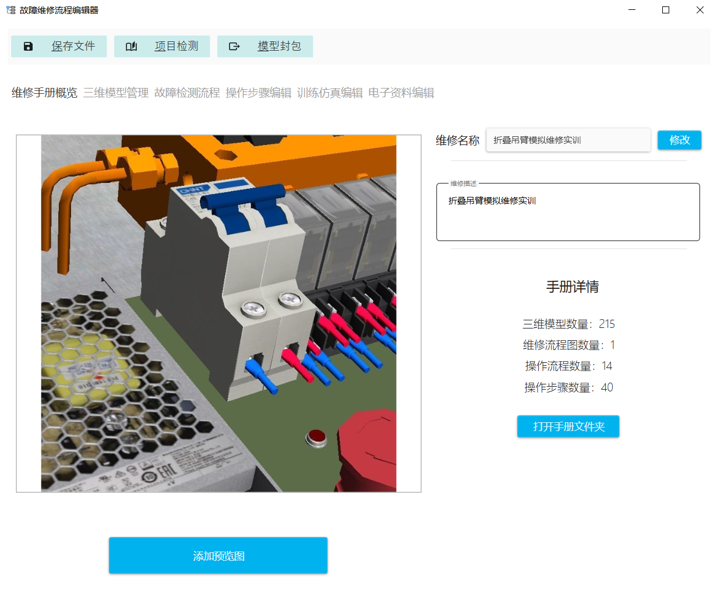717x597 pixels.
Task: Open the 三维模型管理 tab
Action: click(116, 93)
